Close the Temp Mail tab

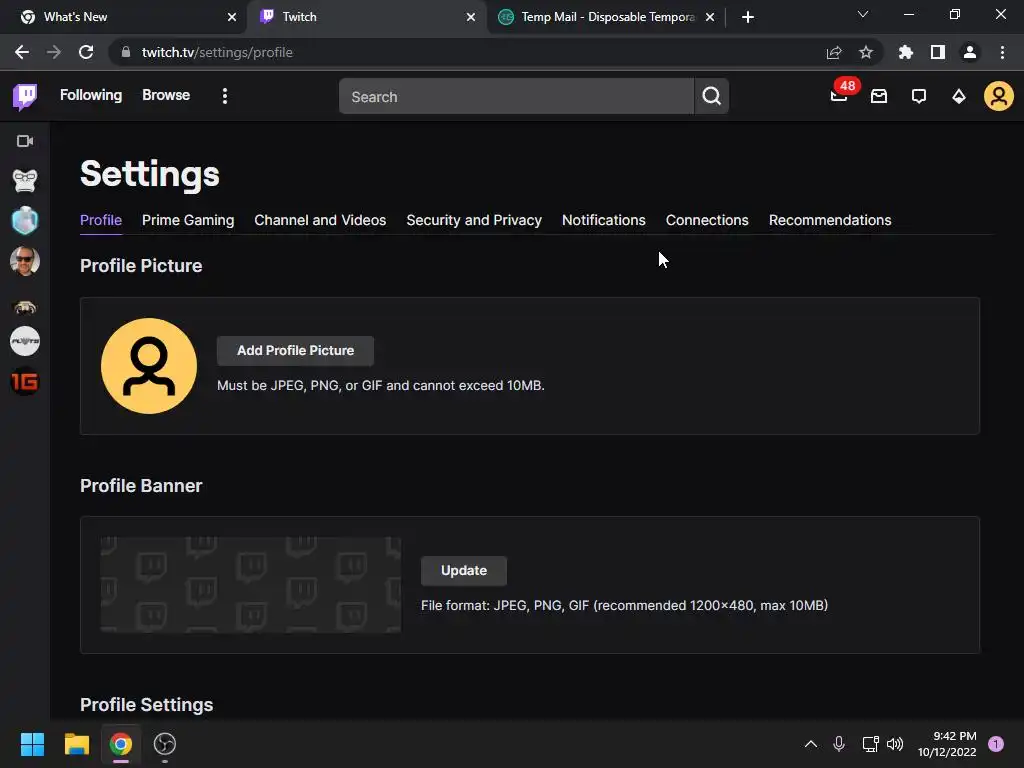[710, 17]
